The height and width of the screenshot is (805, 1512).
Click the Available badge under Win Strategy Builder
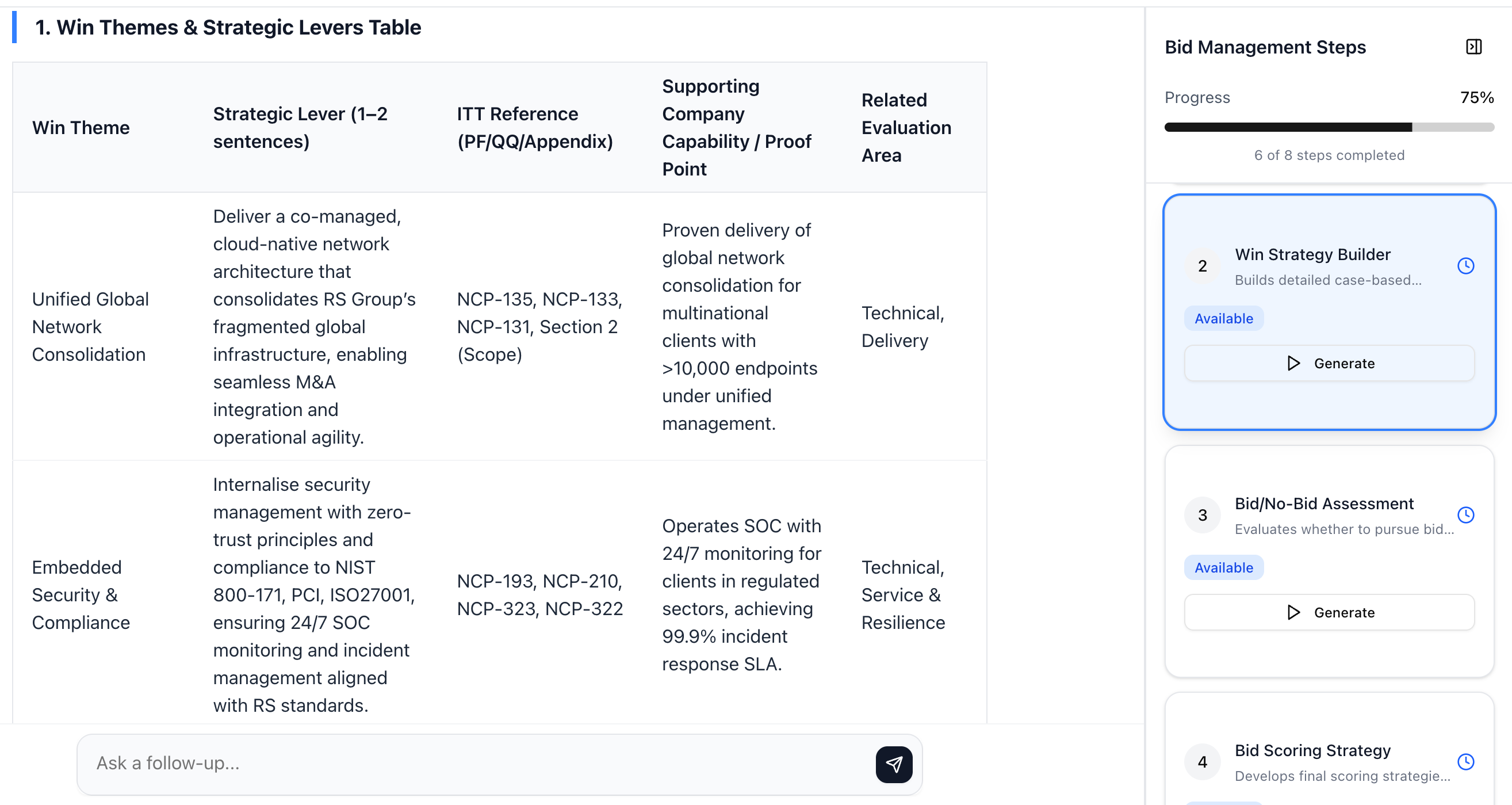(1224, 318)
